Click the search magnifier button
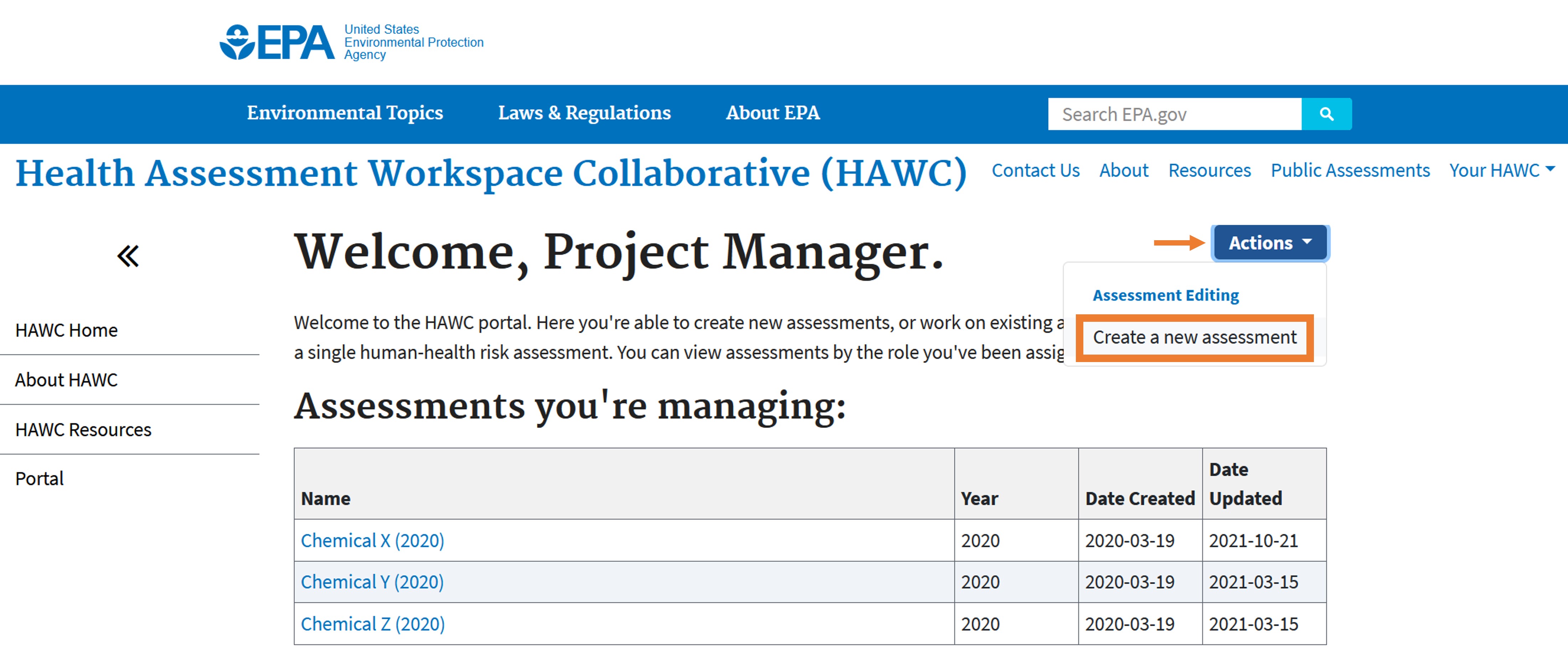This screenshot has width=1568, height=655. tap(1326, 114)
